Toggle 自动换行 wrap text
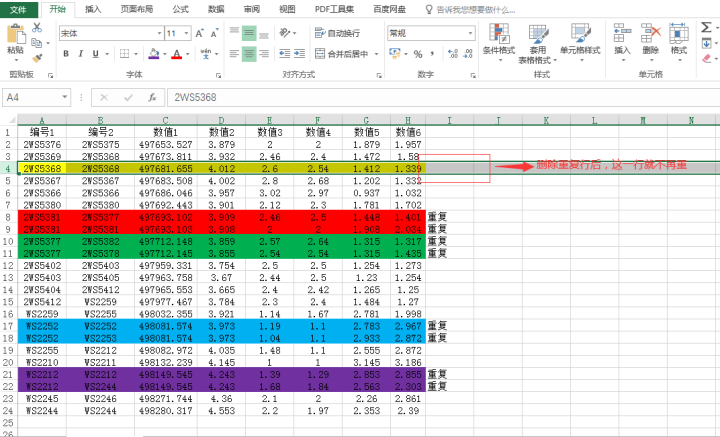Viewport: 720px width, 437px height. coord(338,33)
